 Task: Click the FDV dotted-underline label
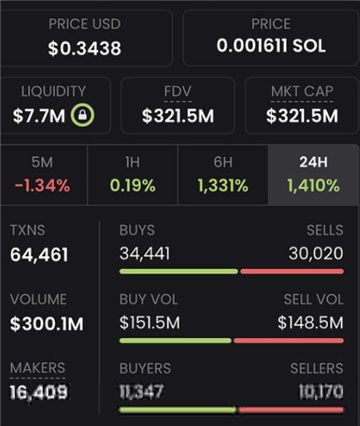178,92
